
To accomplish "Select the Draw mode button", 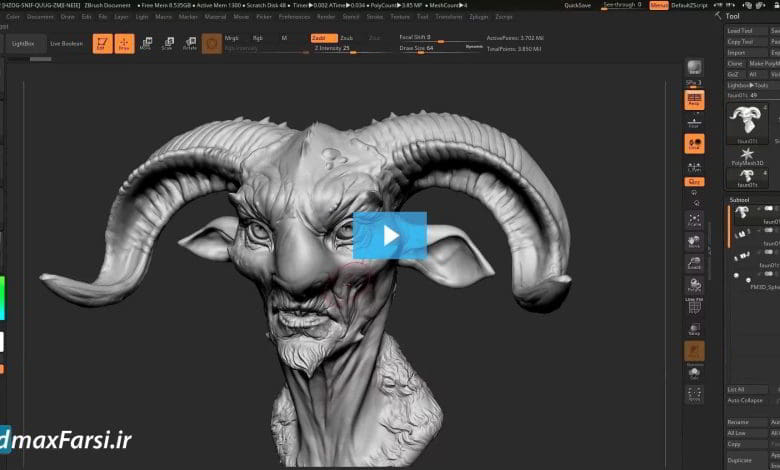I will tap(125, 43).
